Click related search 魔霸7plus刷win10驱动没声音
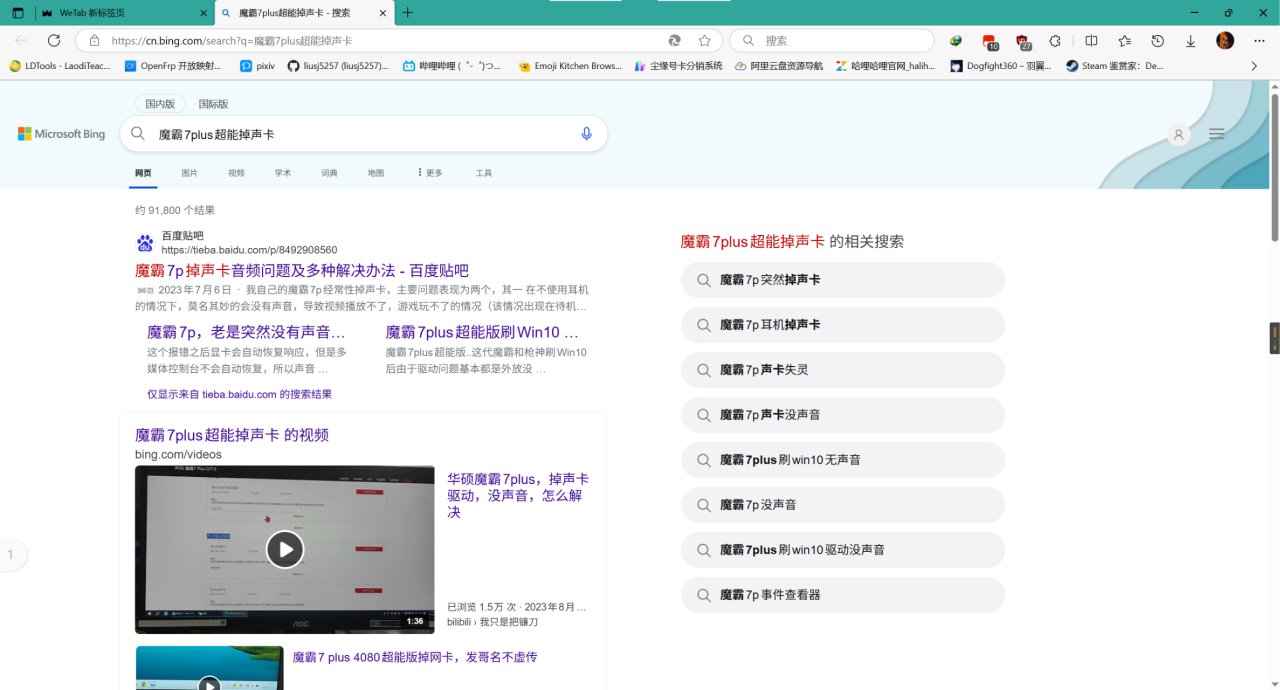Screen dimensions: 1280x690 [843, 550]
